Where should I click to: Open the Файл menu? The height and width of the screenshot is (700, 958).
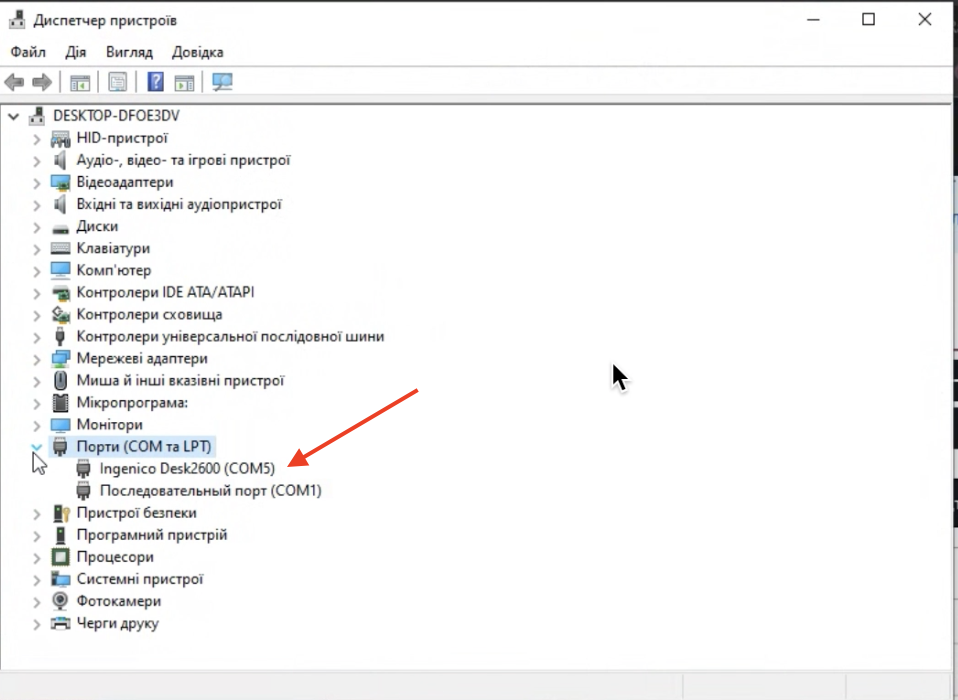pos(28,52)
